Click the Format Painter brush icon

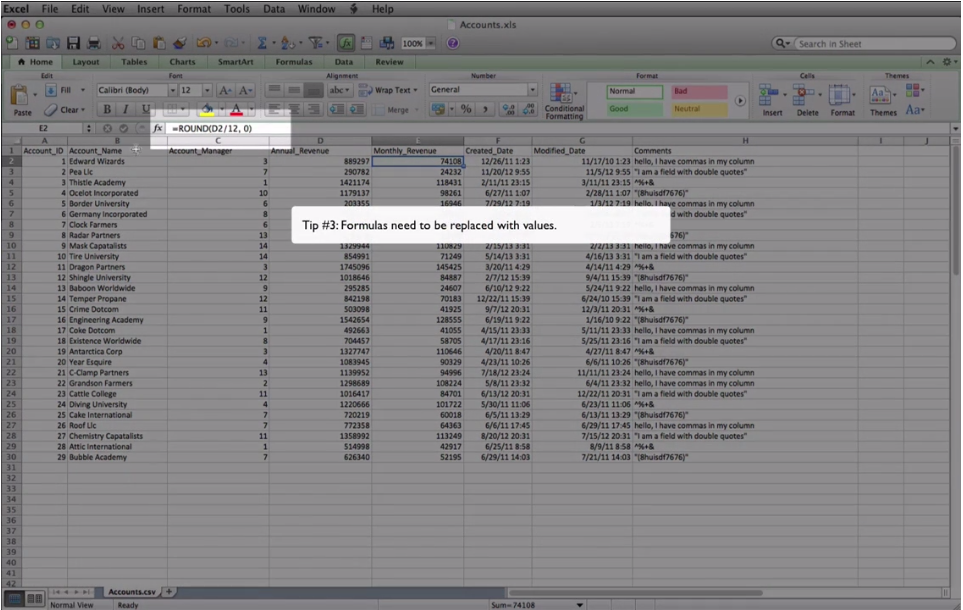tap(180, 43)
